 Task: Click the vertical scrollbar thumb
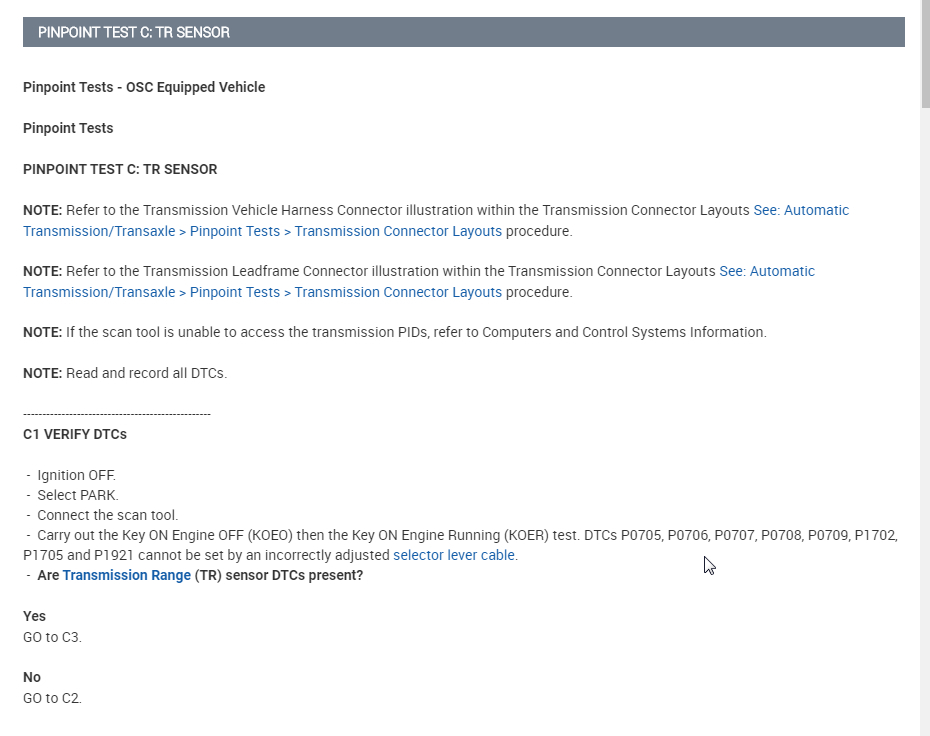(925, 50)
